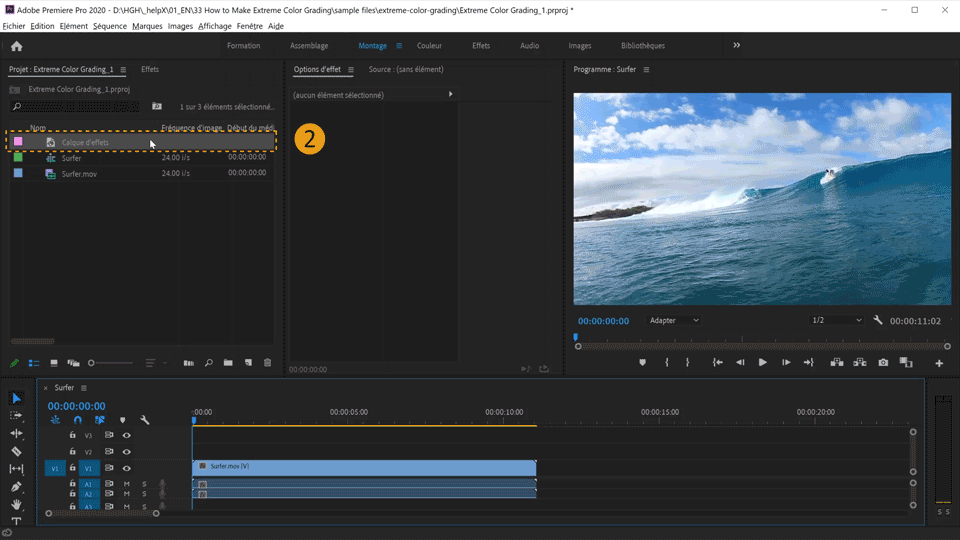Select the Hand tool in the toolbox
The height and width of the screenshot is (540, 960).
pos(16,505)
